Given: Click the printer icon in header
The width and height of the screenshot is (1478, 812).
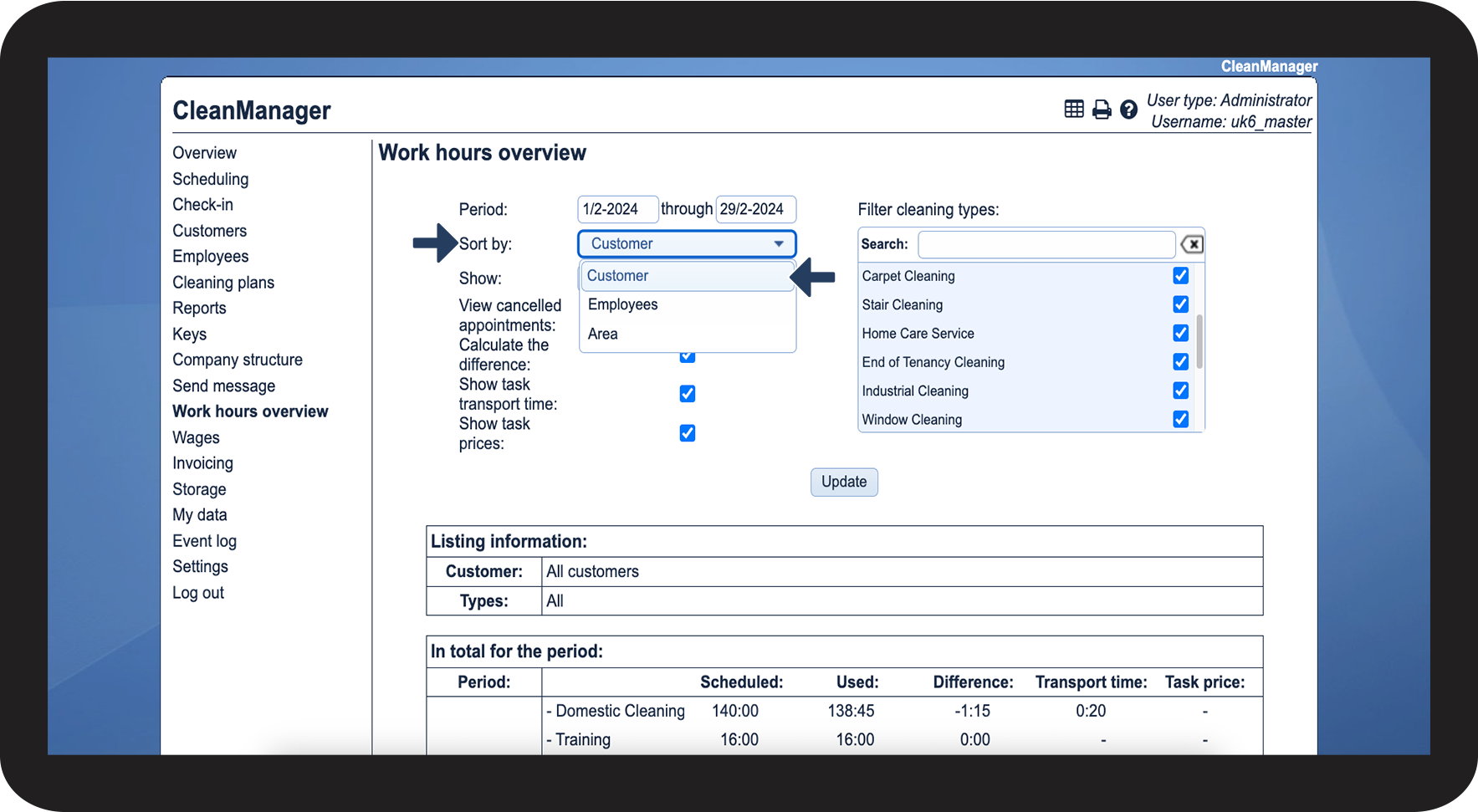Looking at the screenshot, I should coord(1102,110).
